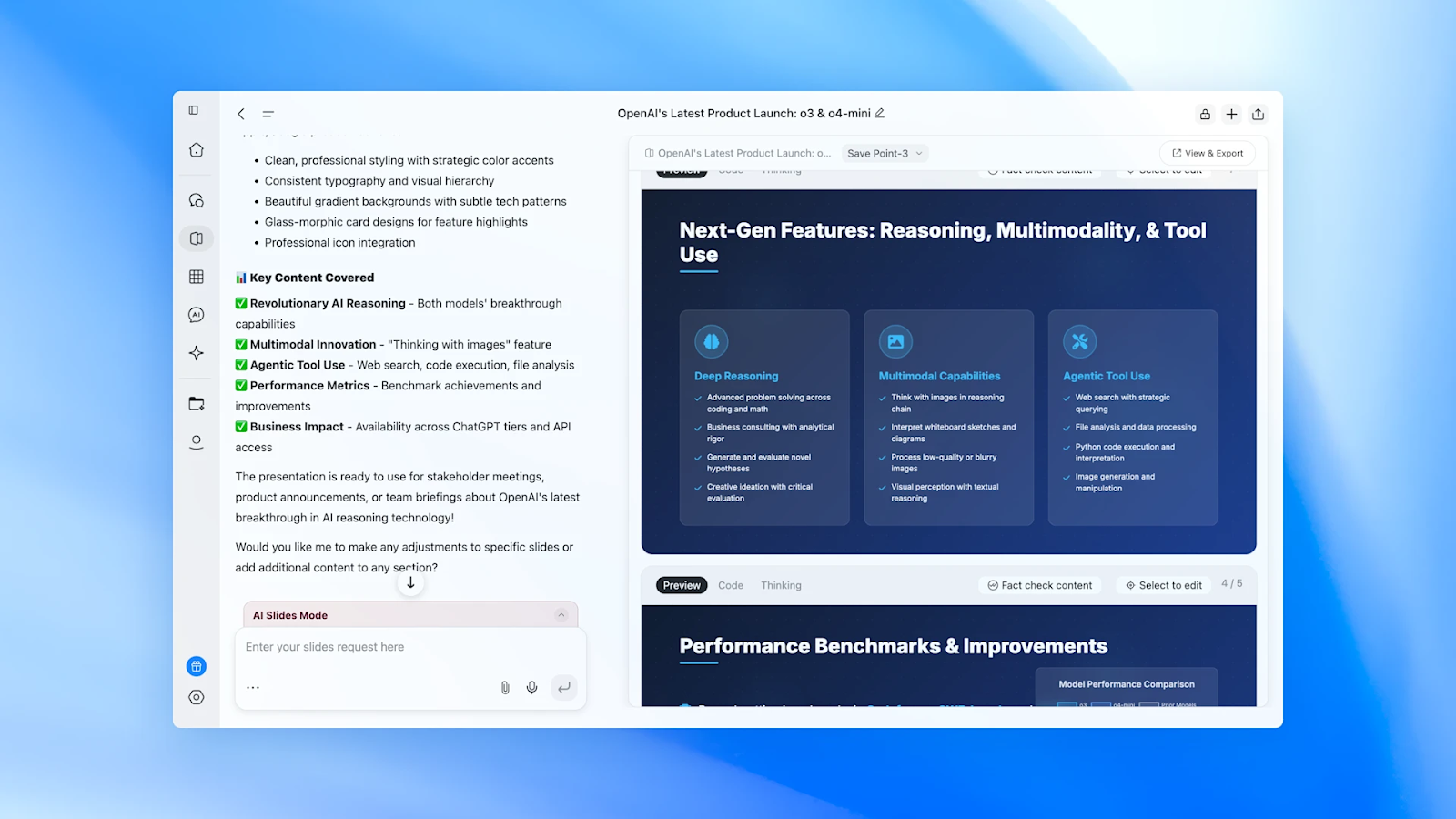Click the sparkle star icon in sidebar

(197, 353)
